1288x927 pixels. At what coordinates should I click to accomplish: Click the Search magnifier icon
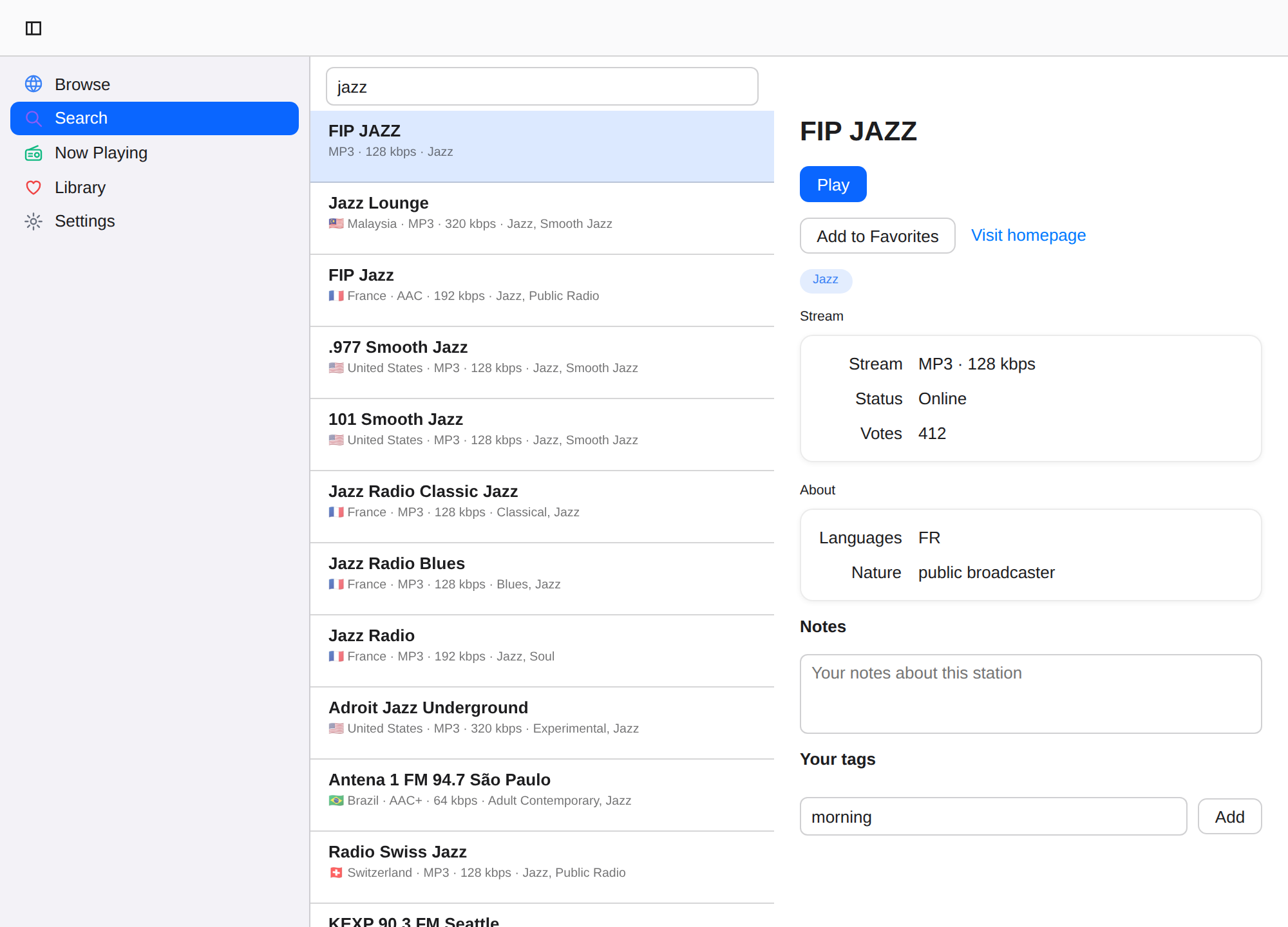pyautogui.click(x=33, y=118)
